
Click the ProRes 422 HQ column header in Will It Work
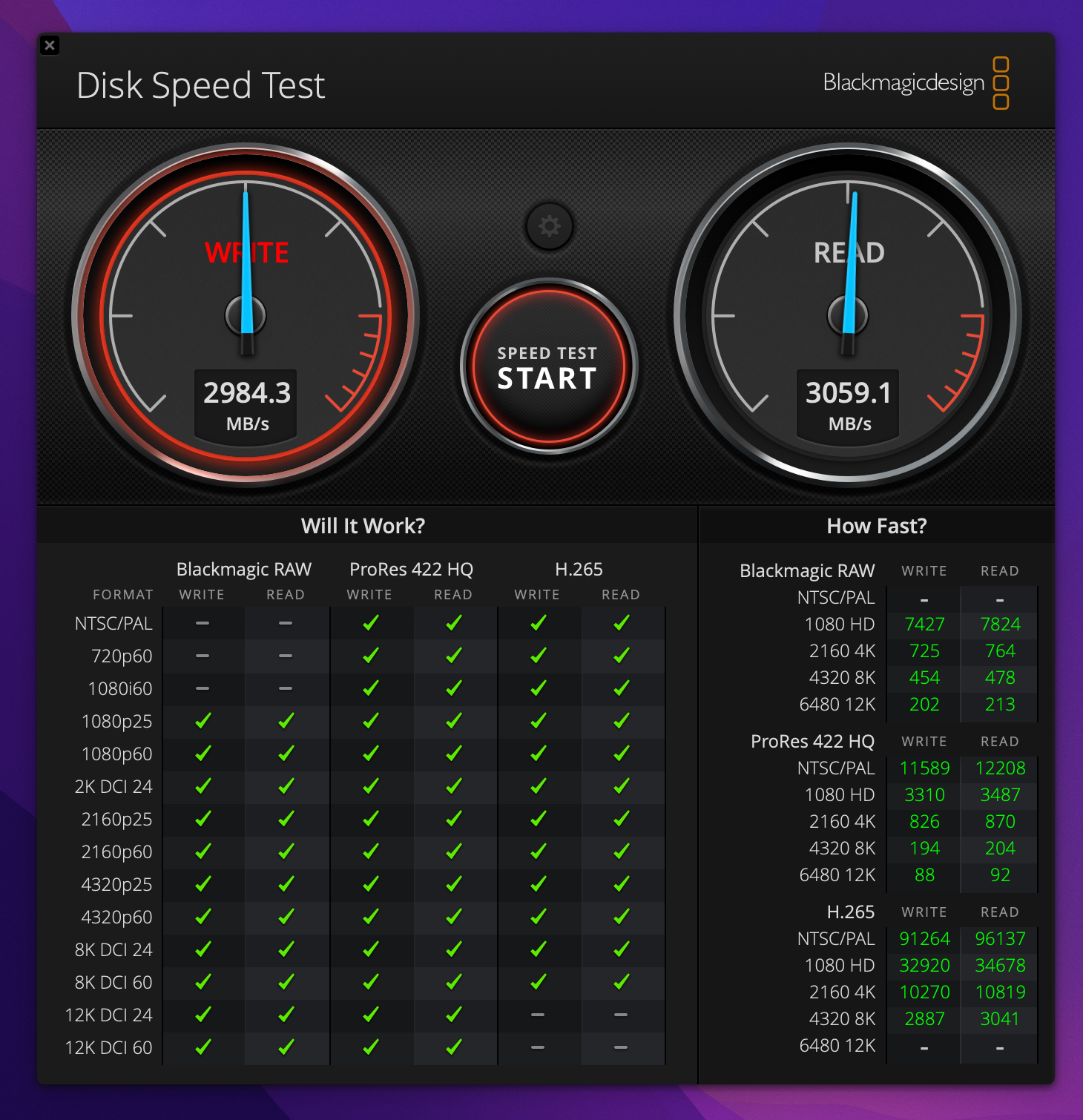(411, 569)
